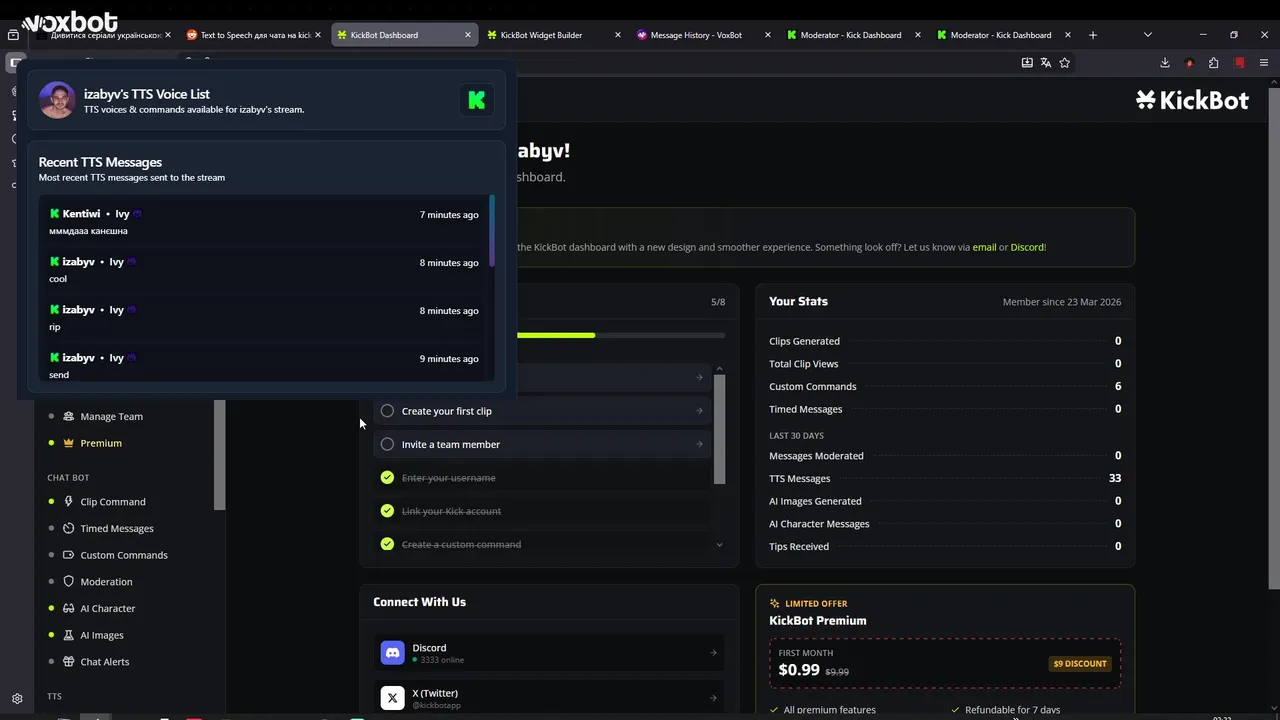The height and width of the screenshot is (720, 1280).
Task: Click the X (Twitter) logo icon
Action: pyautogui.click(x=392, y=698)
